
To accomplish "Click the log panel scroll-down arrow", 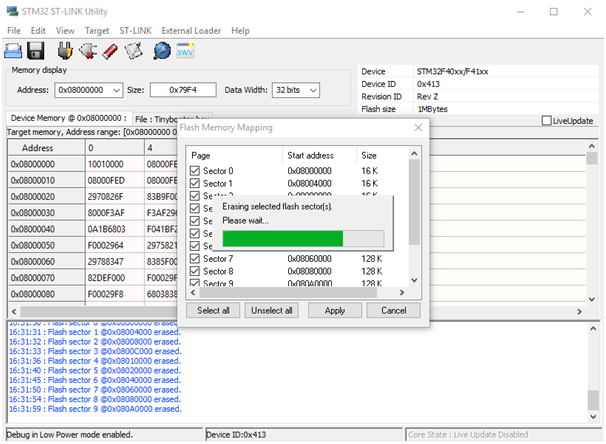I will click(x=593, y=416).
